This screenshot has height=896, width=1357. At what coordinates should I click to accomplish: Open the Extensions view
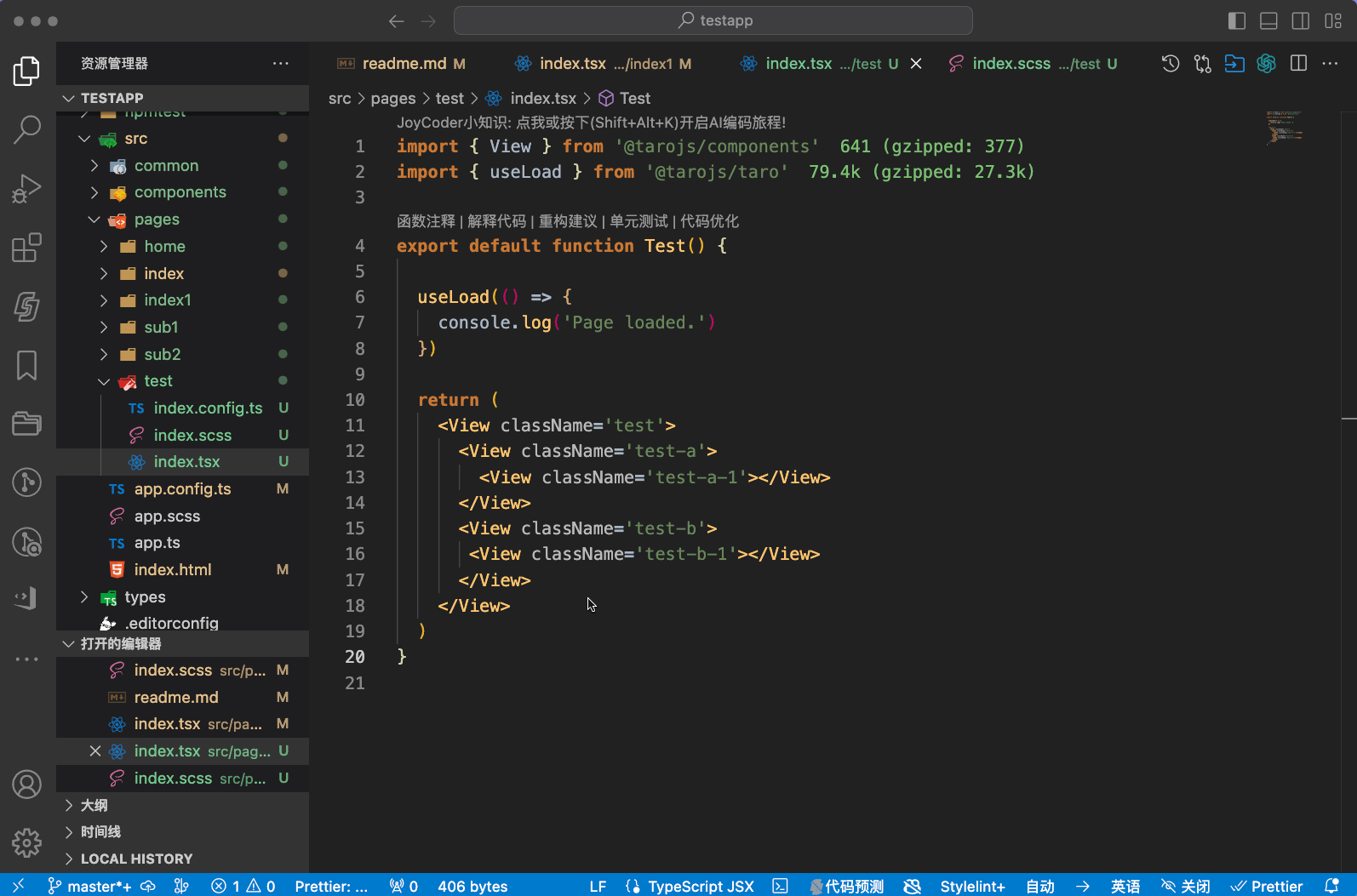(x=26, y=248)
